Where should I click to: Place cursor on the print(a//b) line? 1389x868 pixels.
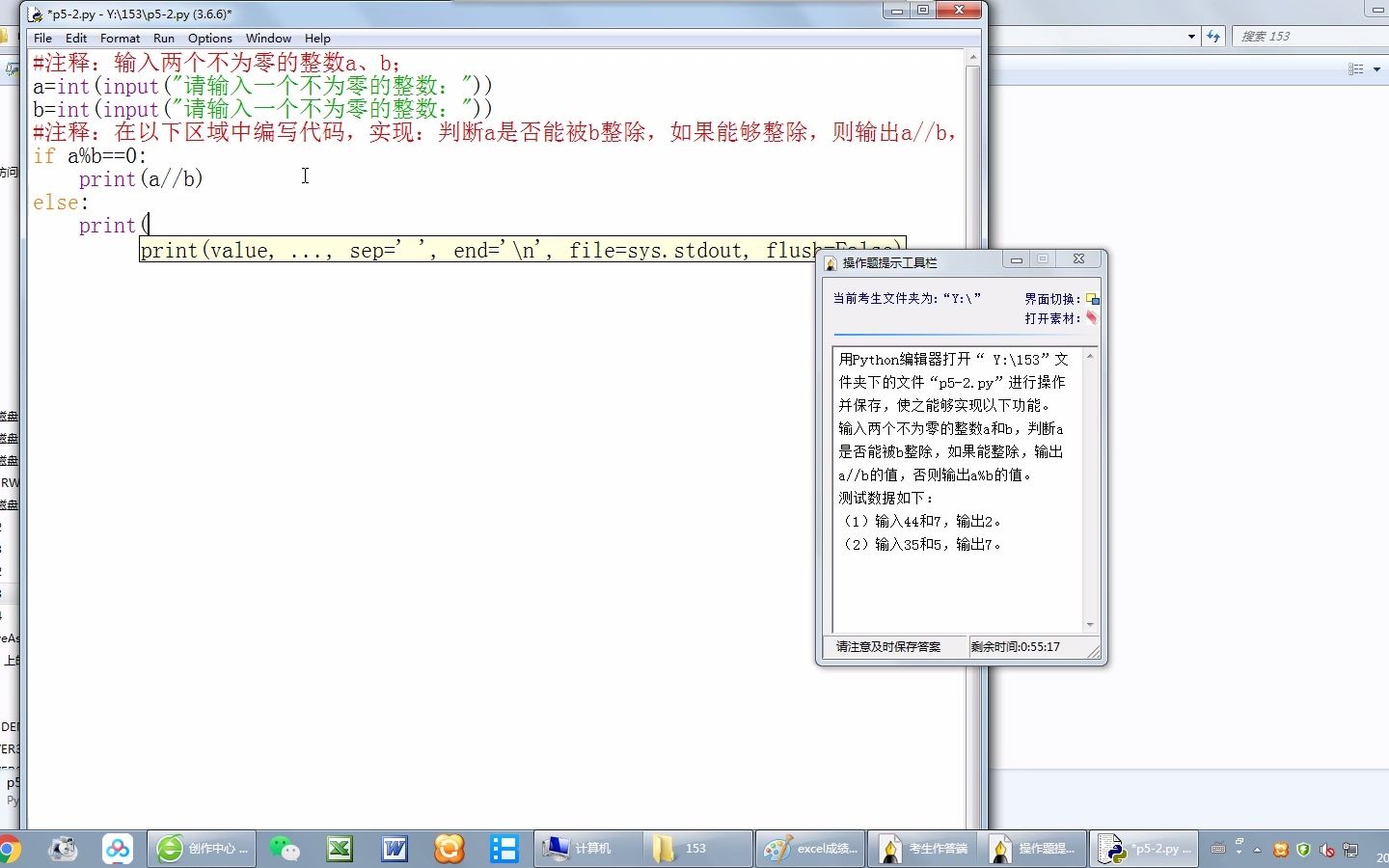[x=141, y=179]
